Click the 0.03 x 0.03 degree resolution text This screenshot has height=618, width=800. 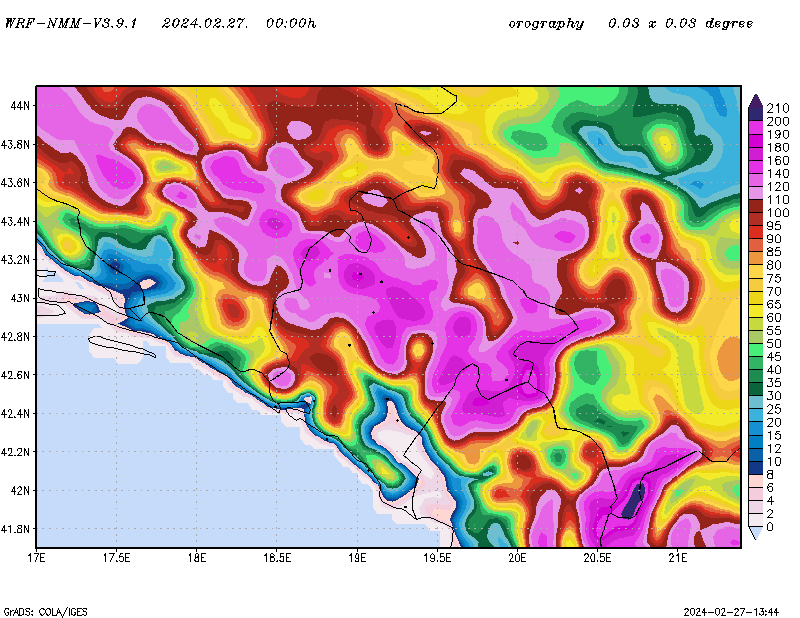[x=681, y=23]
